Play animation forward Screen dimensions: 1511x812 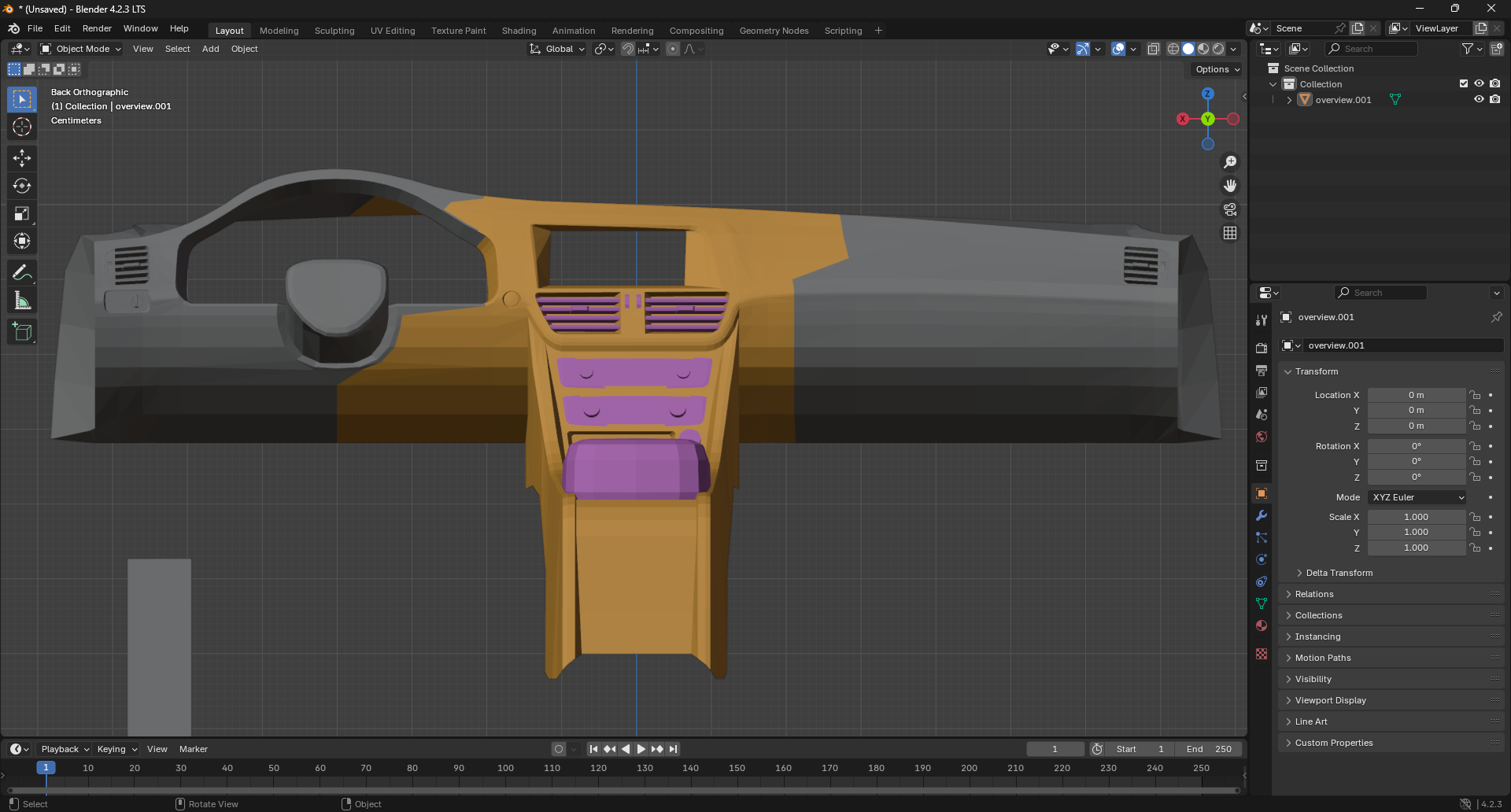[641, 749]
